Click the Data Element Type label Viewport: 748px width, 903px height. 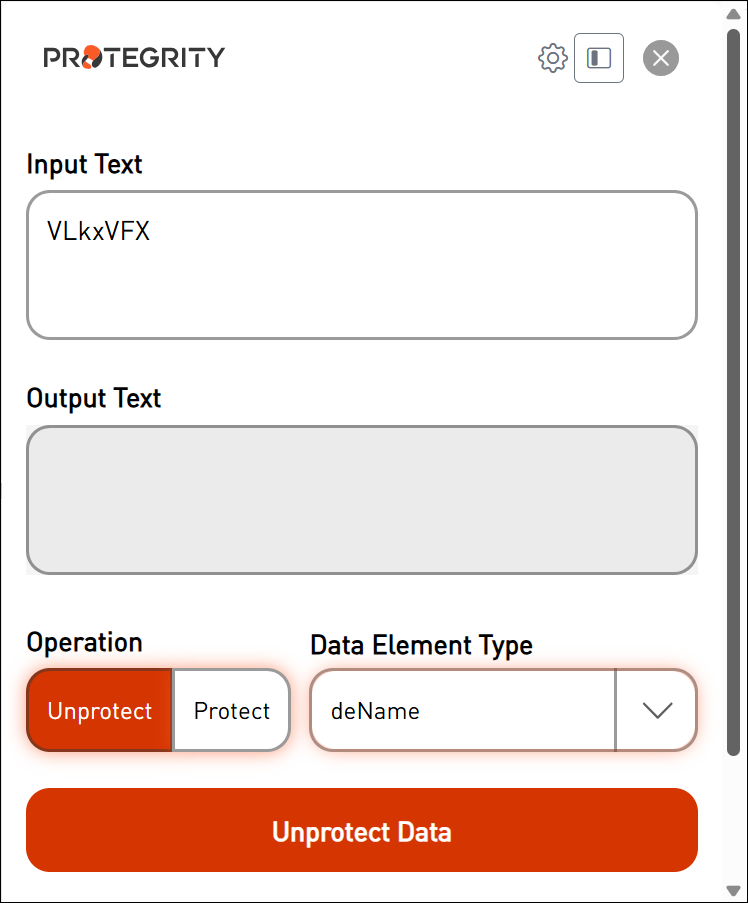pyautogui.click(x=421, y=645)
